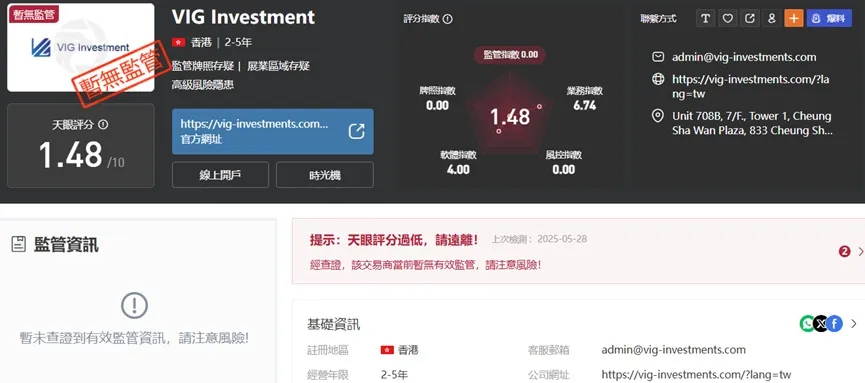Click the X social icon in 基礎資訊
This screenshot has width=865, height=383.
point(821,323)
